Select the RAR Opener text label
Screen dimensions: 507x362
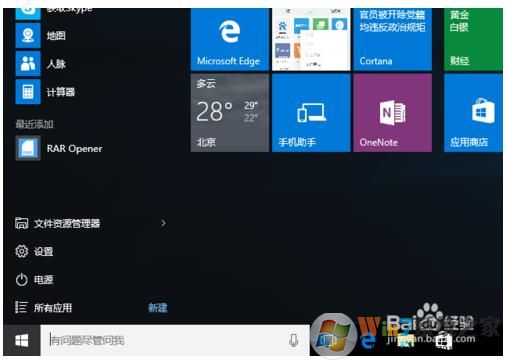click(74, 149)
